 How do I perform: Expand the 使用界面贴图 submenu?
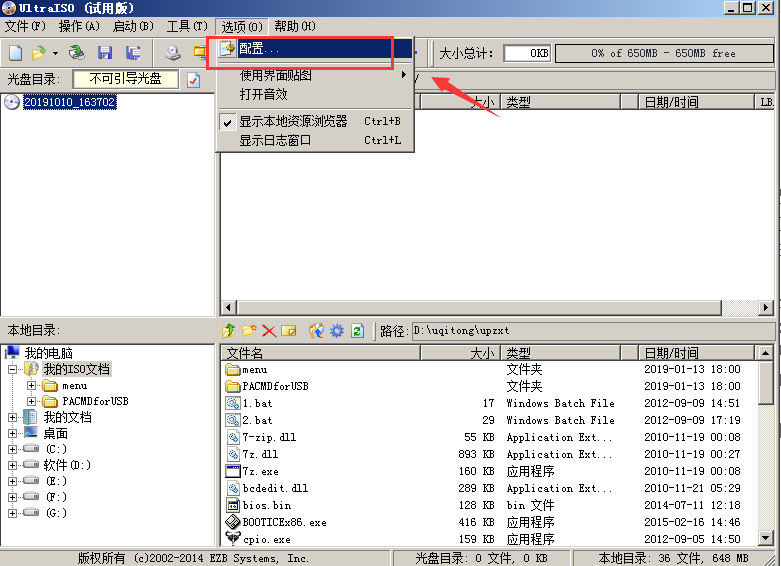[x=315, y=75]
